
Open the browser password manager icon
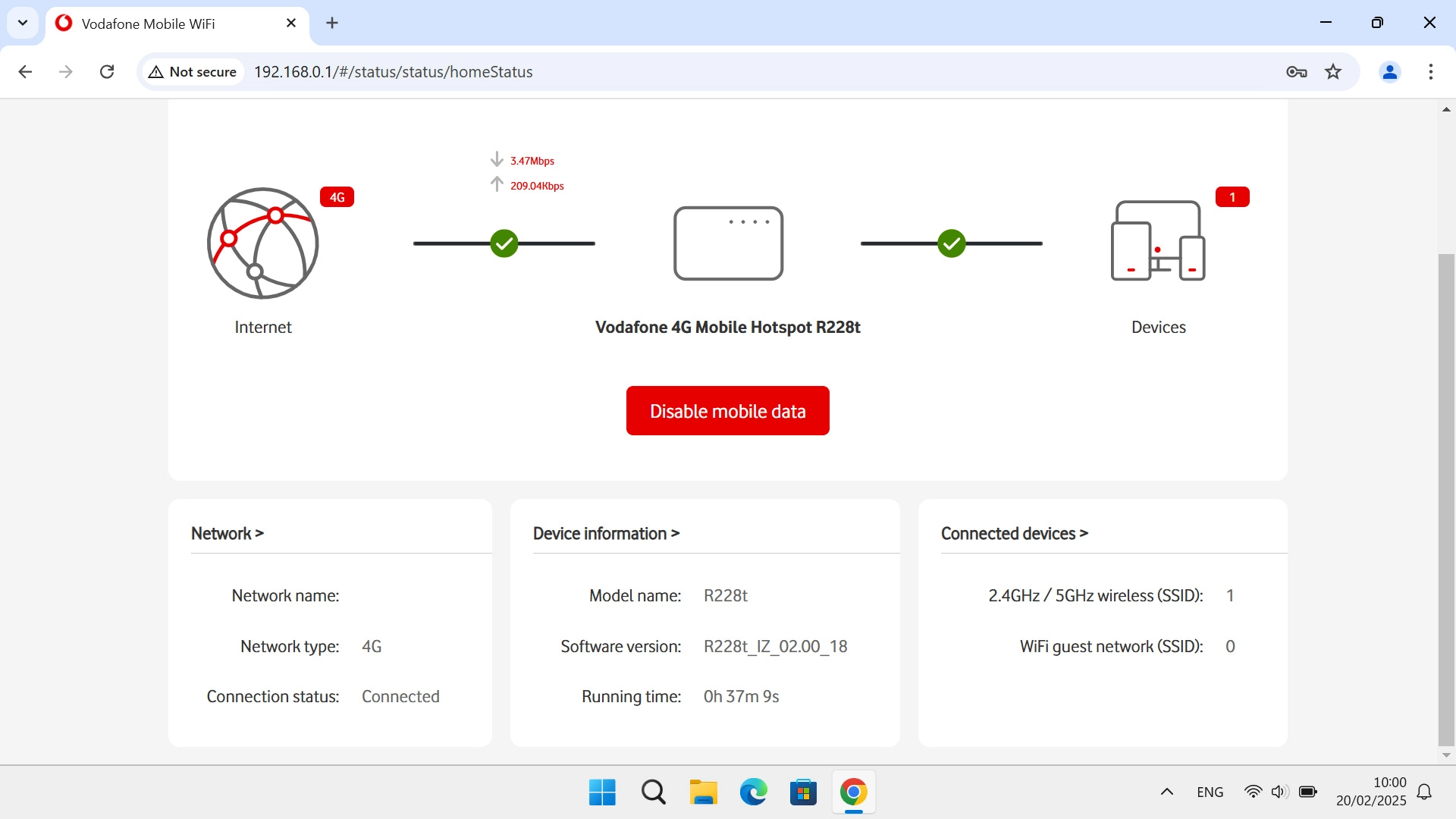click(x=1297, y=71)
